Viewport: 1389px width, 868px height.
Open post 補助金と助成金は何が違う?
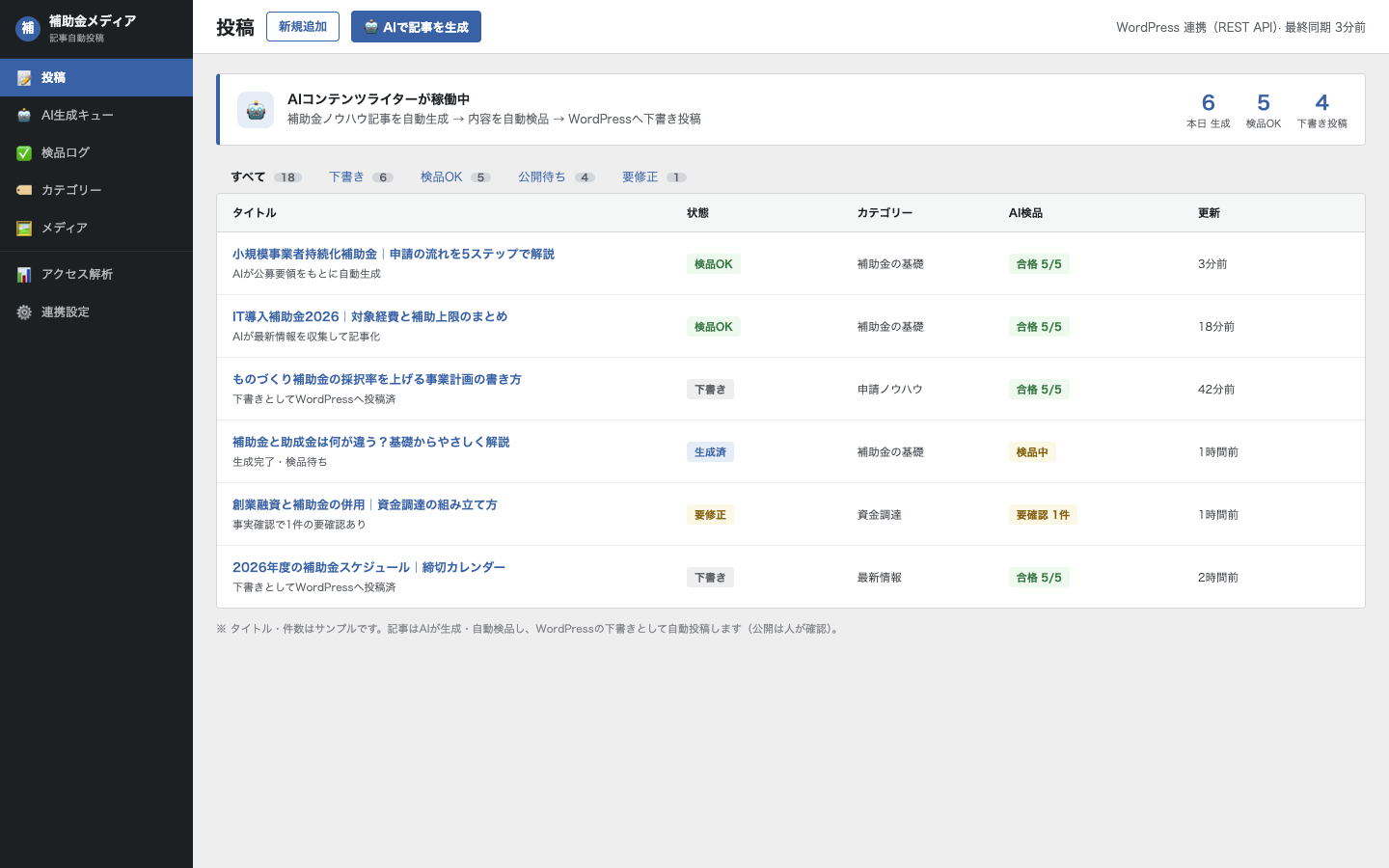(x=371, y=442)
